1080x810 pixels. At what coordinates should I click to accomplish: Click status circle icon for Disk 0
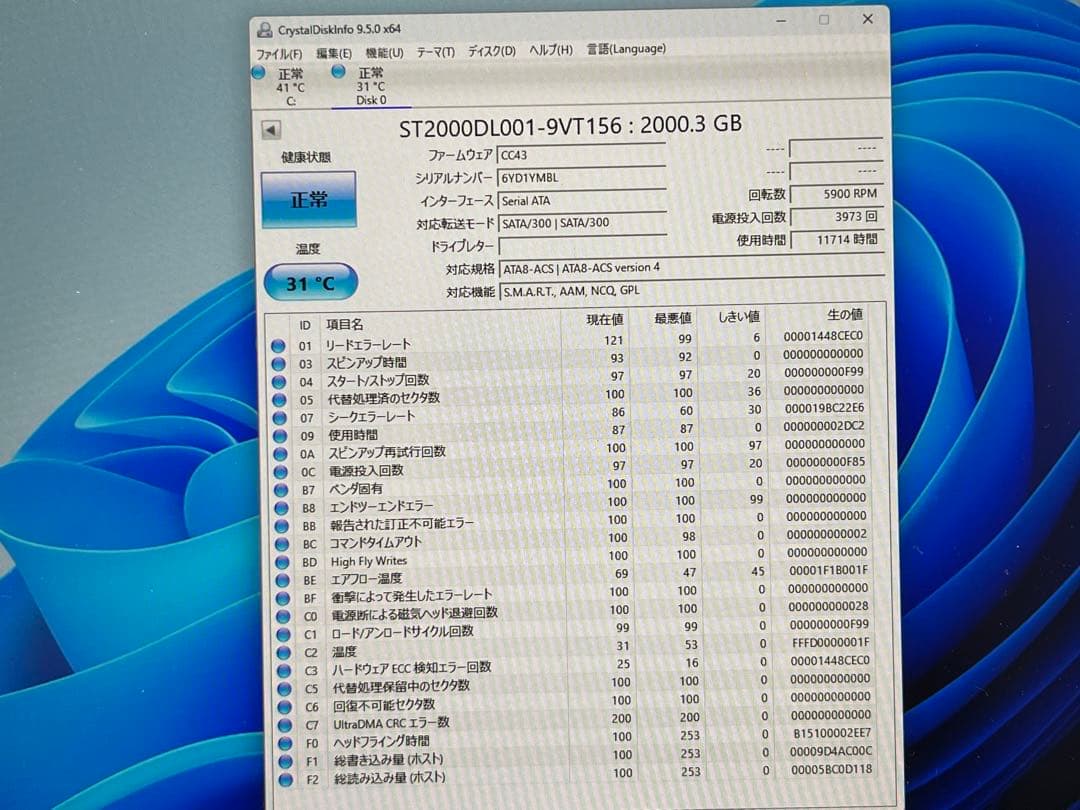point(339,71)
